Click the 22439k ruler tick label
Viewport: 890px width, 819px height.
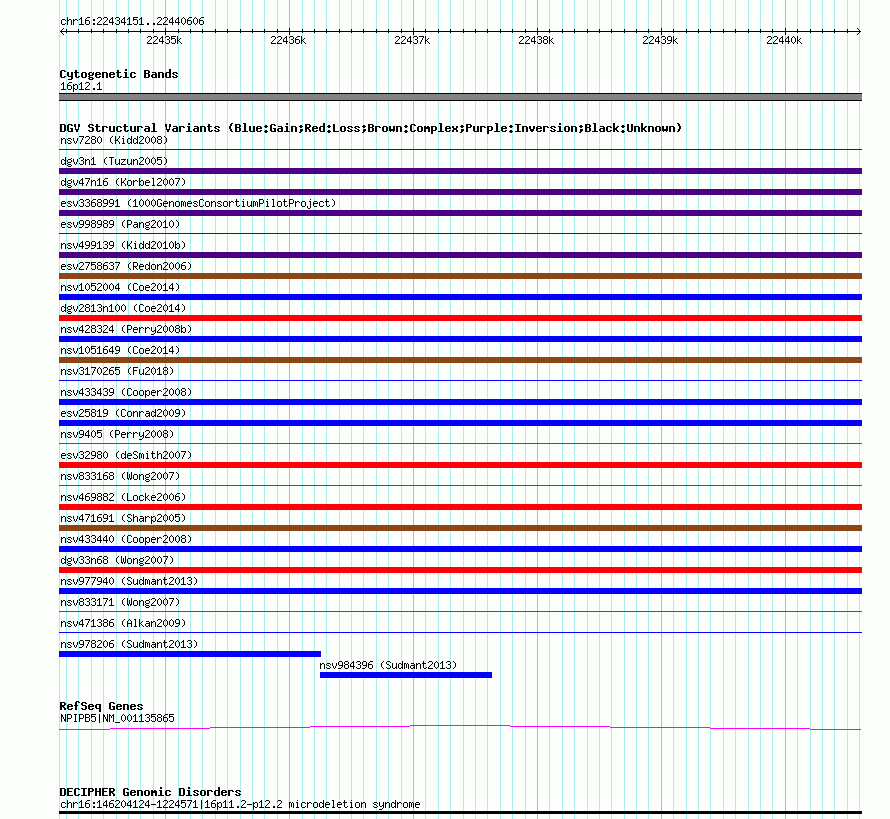tap(660, 40)
